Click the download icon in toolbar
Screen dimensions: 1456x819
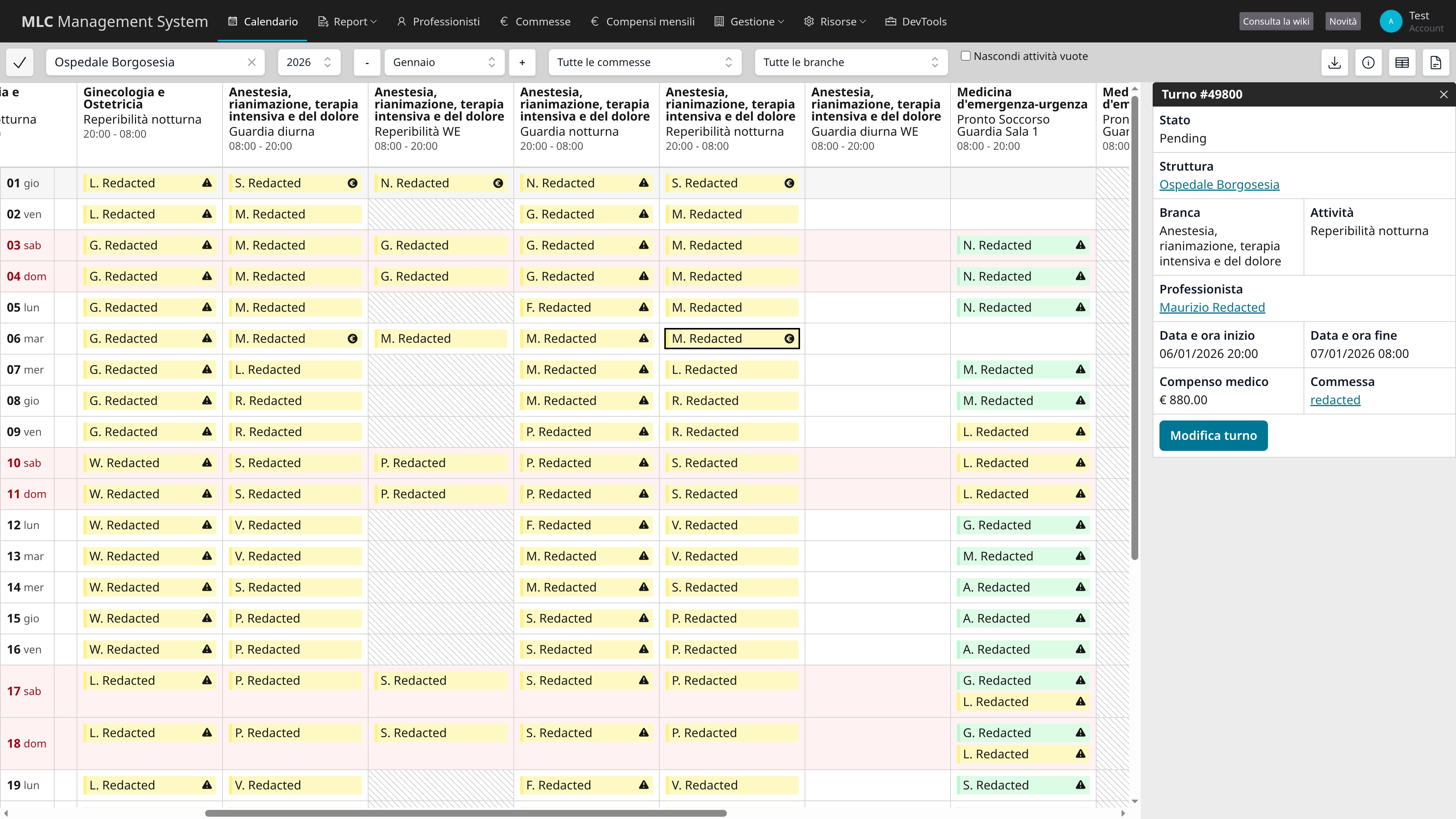1335,62
